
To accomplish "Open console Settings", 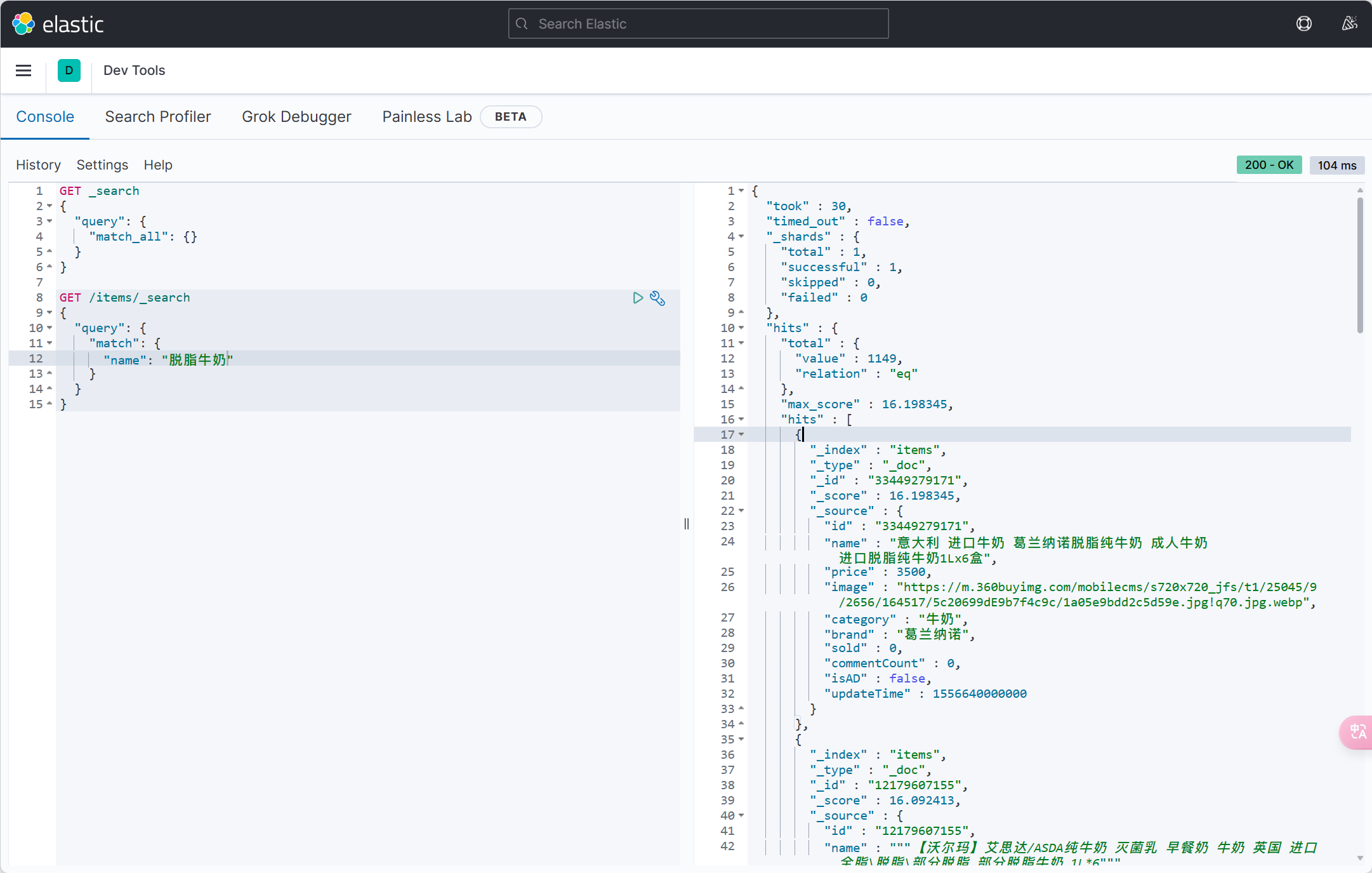I will click(102, 165).
